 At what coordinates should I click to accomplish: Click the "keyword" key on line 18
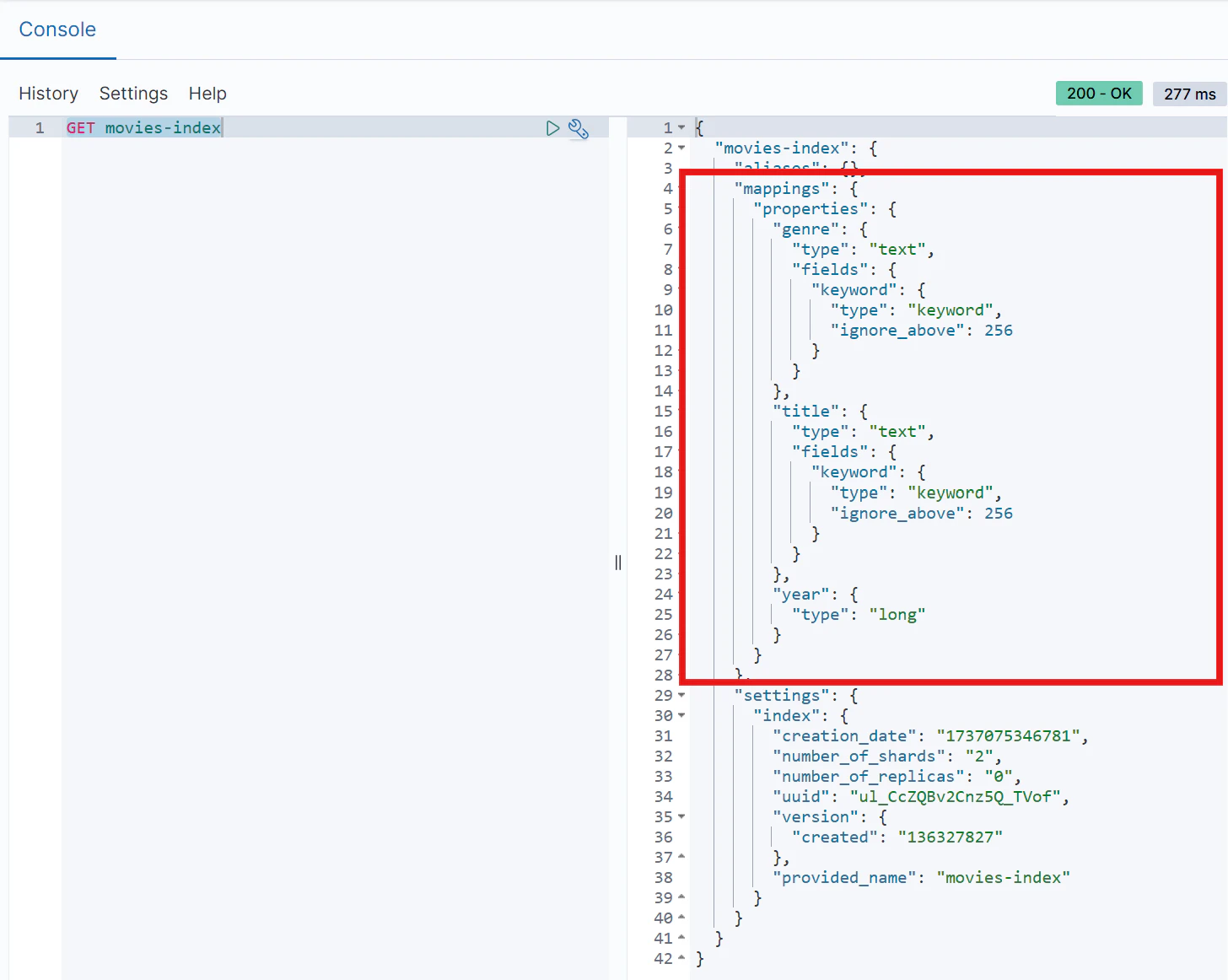pyautogui.click(x=854, y=472)
